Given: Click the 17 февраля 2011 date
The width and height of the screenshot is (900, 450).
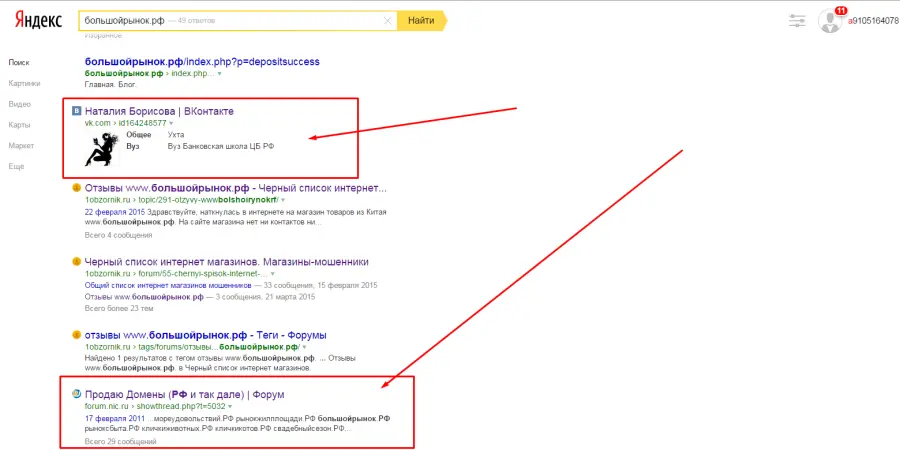Looking at the screenshot, I should coord(114,418).
